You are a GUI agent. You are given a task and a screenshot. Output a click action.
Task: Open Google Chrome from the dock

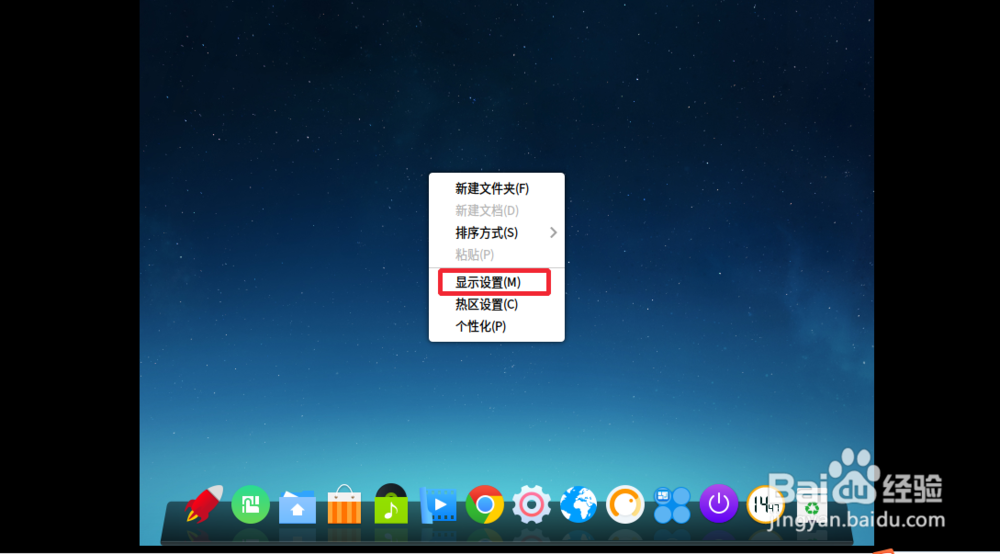pyautogui.click(x=485, y=504)
